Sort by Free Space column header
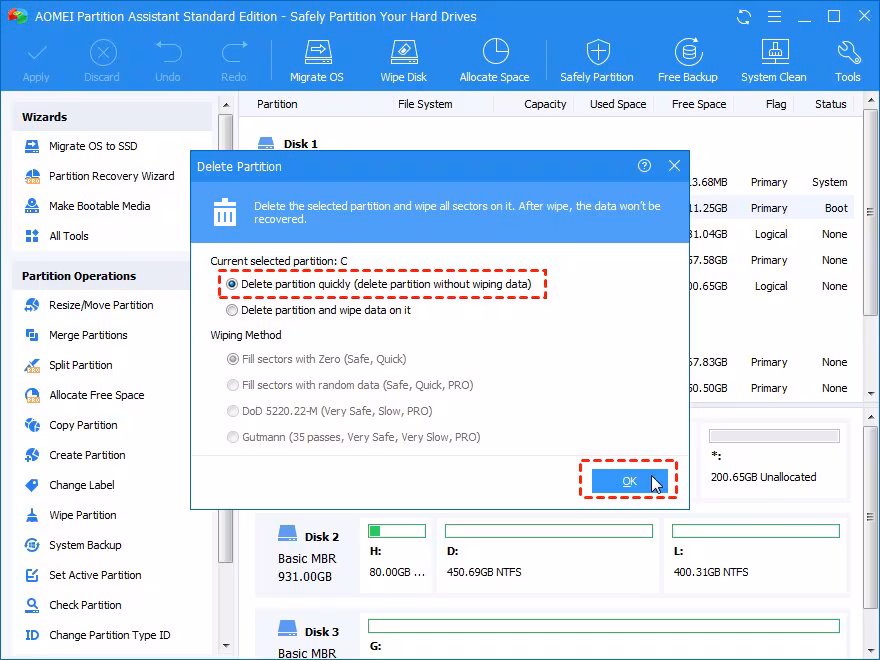This screenshot has height=660, width=880. point(699,104)
